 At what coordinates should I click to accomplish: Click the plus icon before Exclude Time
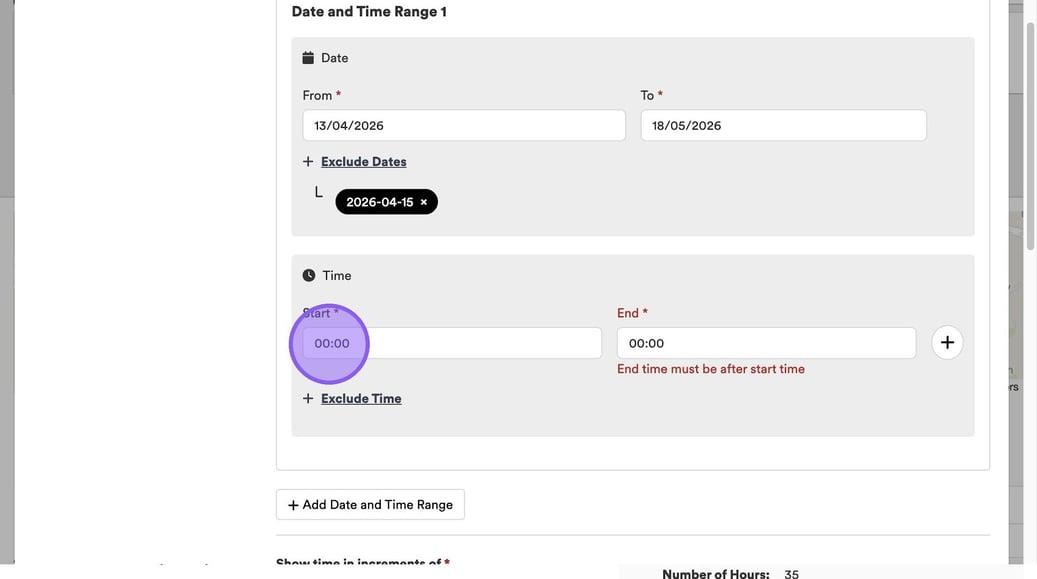coord(308,399)
